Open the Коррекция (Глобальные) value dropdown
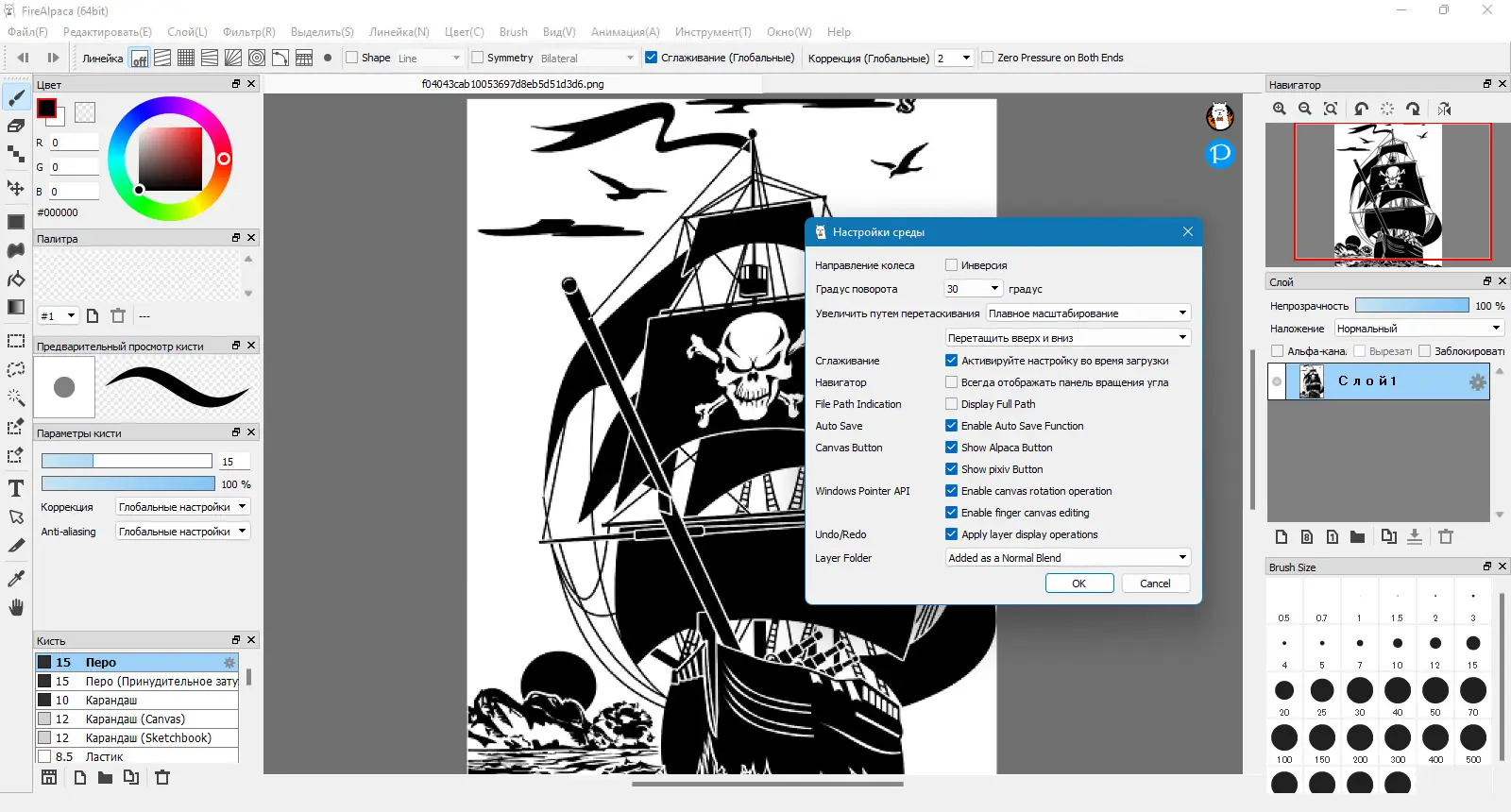The width and height of the screenshot is (1511, 812). pyautogui.click(x=954, y=58)
